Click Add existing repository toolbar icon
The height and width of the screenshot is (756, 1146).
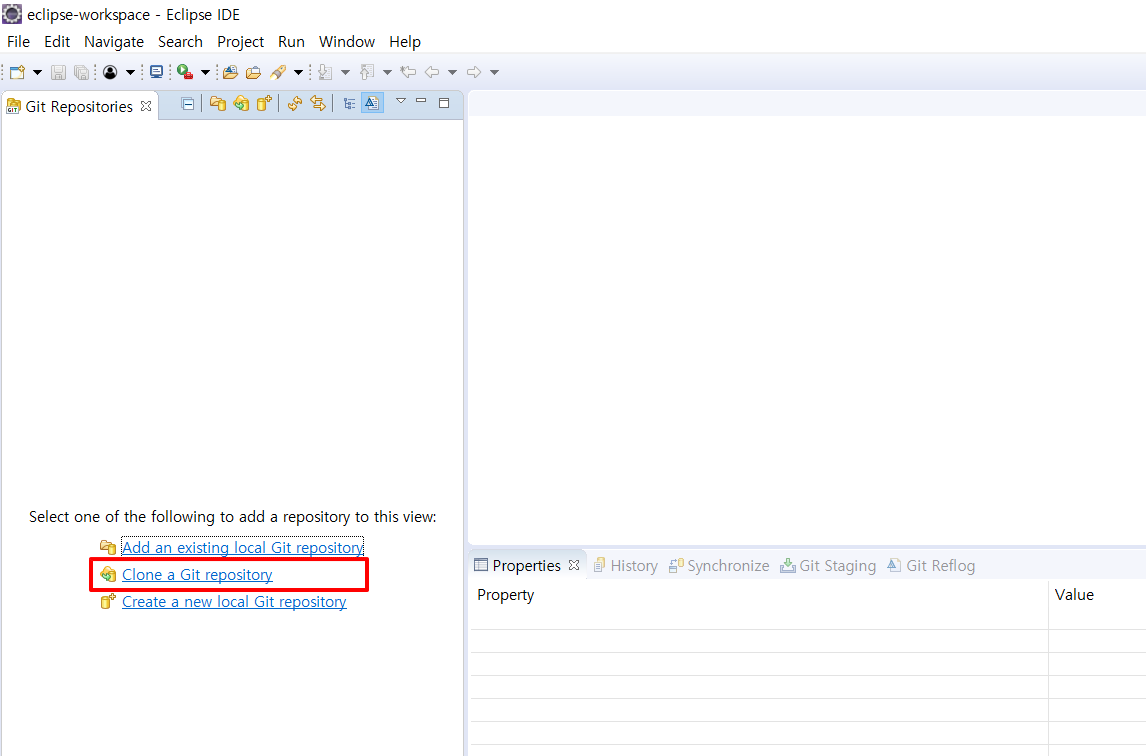[218, 104]
